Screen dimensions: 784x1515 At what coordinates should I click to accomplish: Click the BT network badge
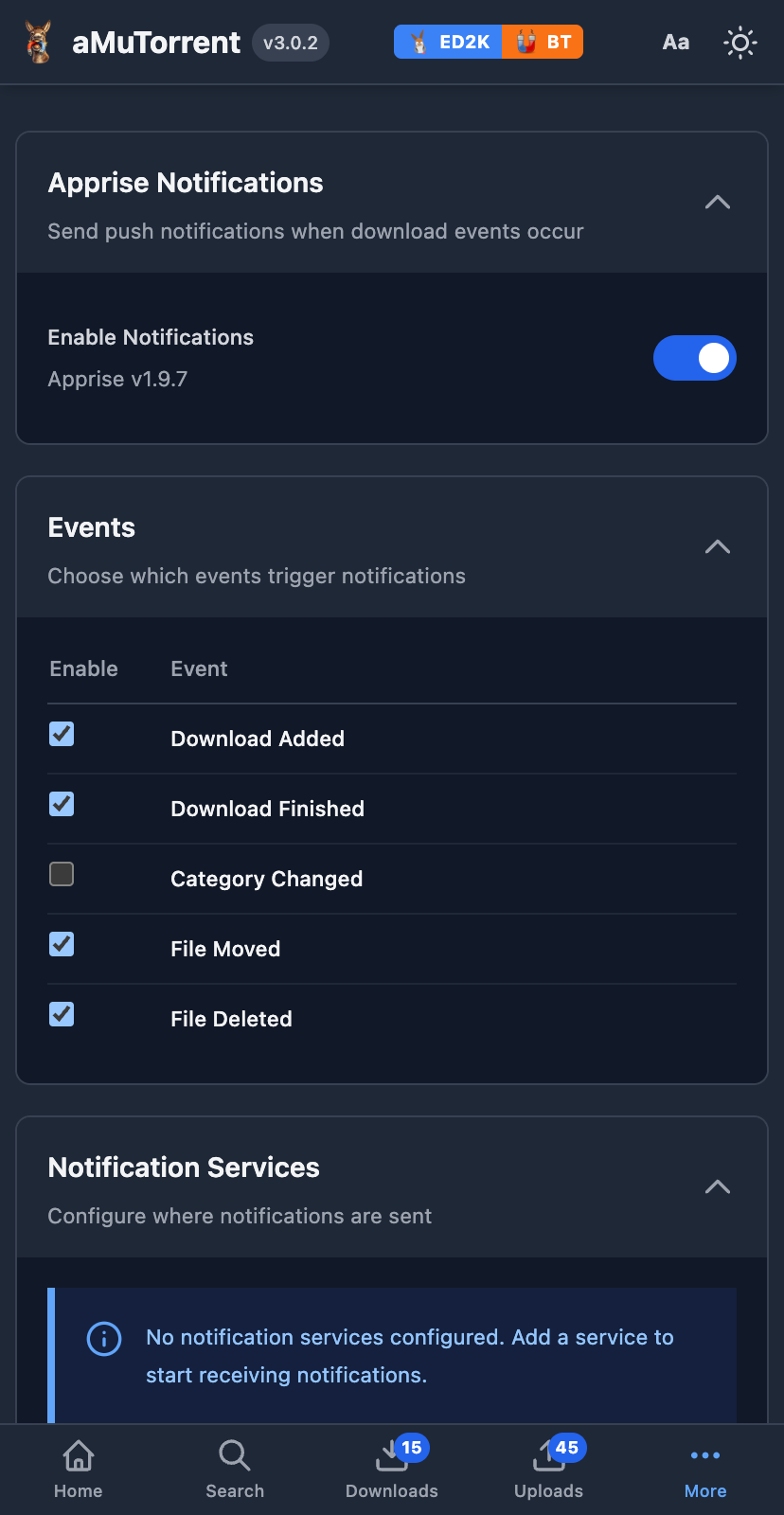(543, 42)
